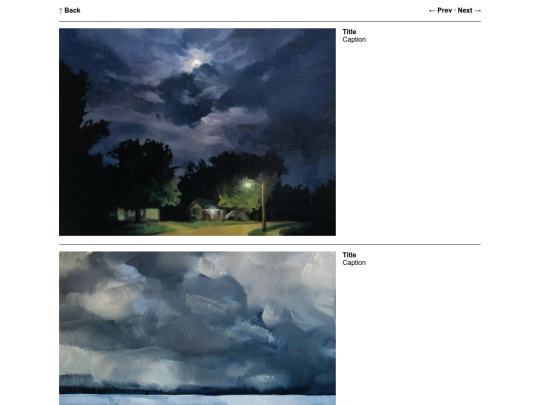The width and height of the screenshot is (540, 405).
Task: Click the up arrow beside Back
Action: [x=61, y=11]
